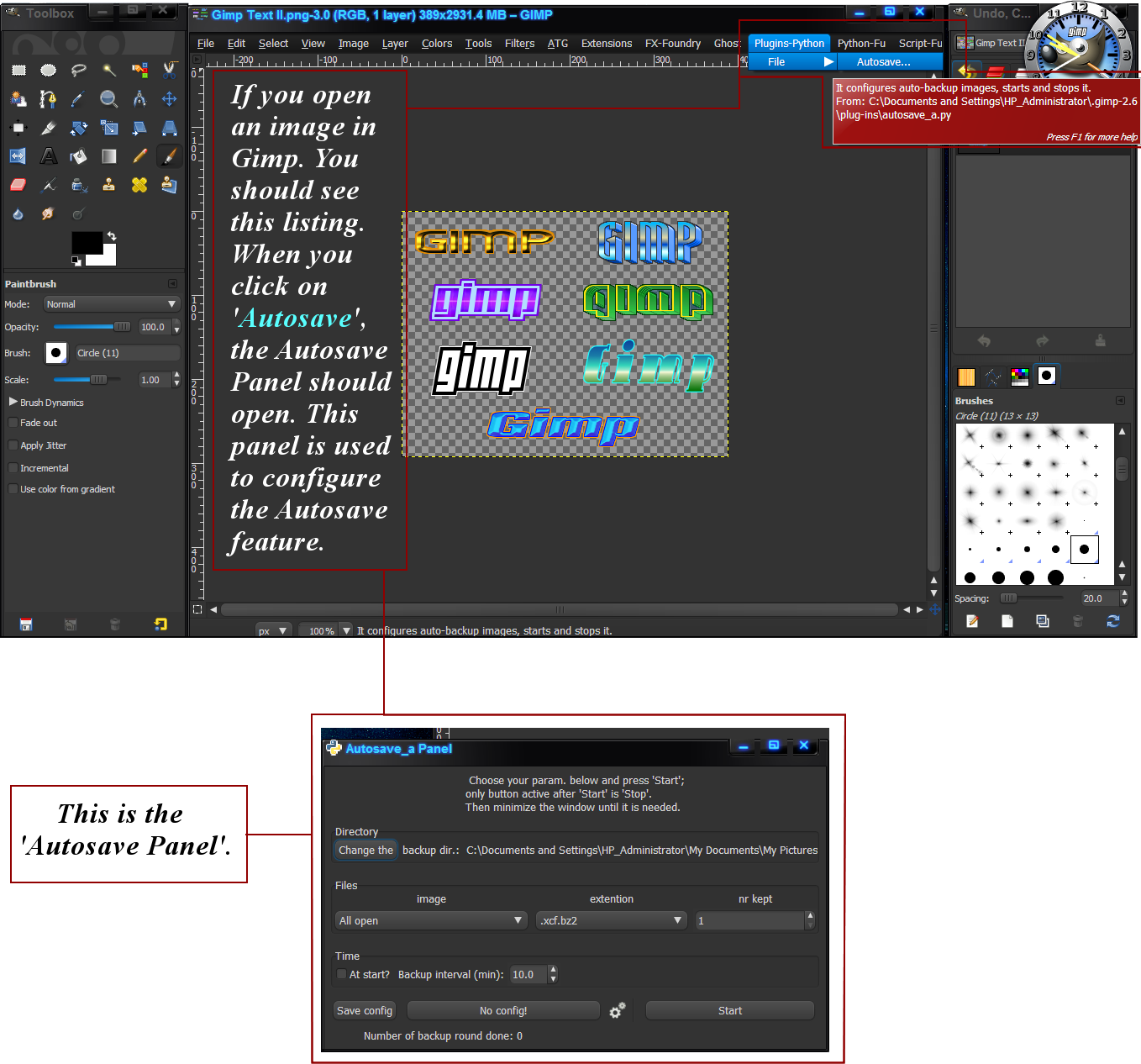Open the Python-Fu menu
This screenshot has width=1141, height=1064.
861,44
